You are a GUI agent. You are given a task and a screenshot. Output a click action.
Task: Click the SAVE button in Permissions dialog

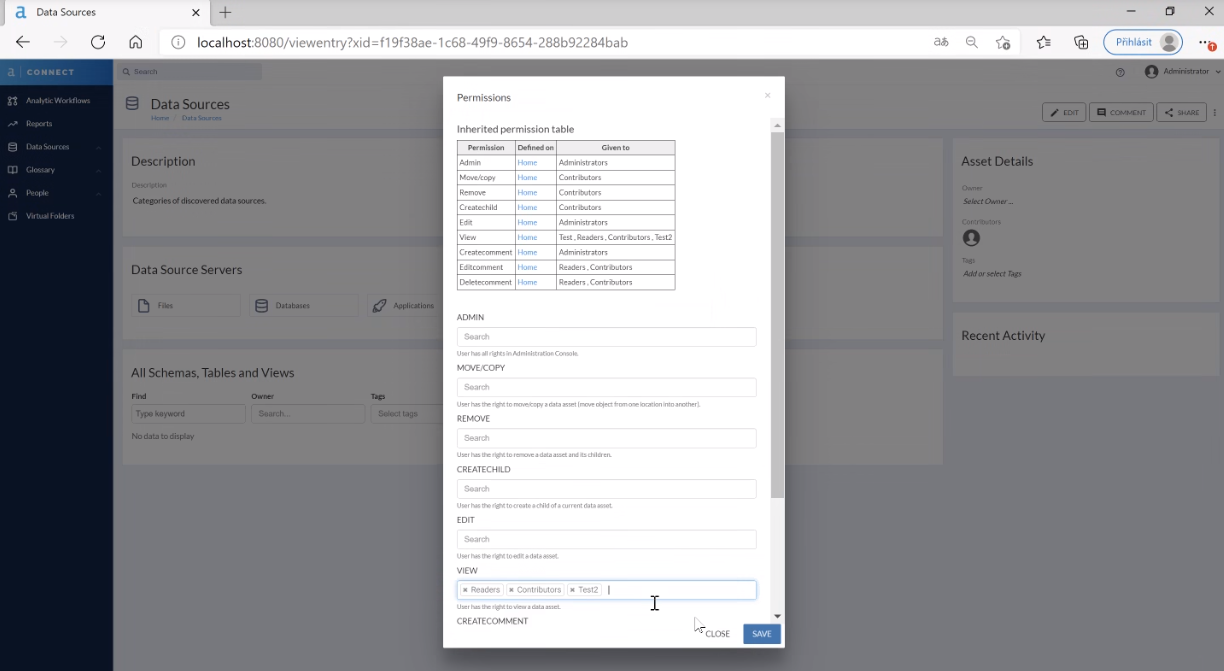click(x=761, y=633)
